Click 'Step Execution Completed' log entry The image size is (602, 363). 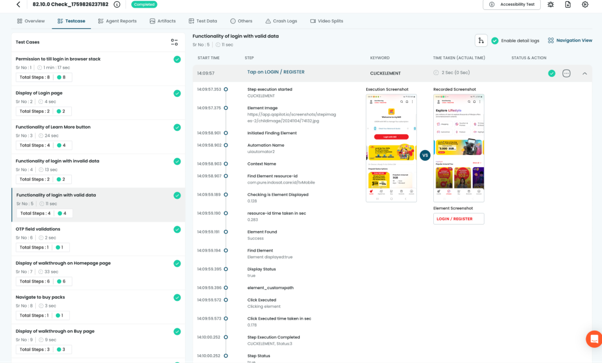tap(273, 337)
